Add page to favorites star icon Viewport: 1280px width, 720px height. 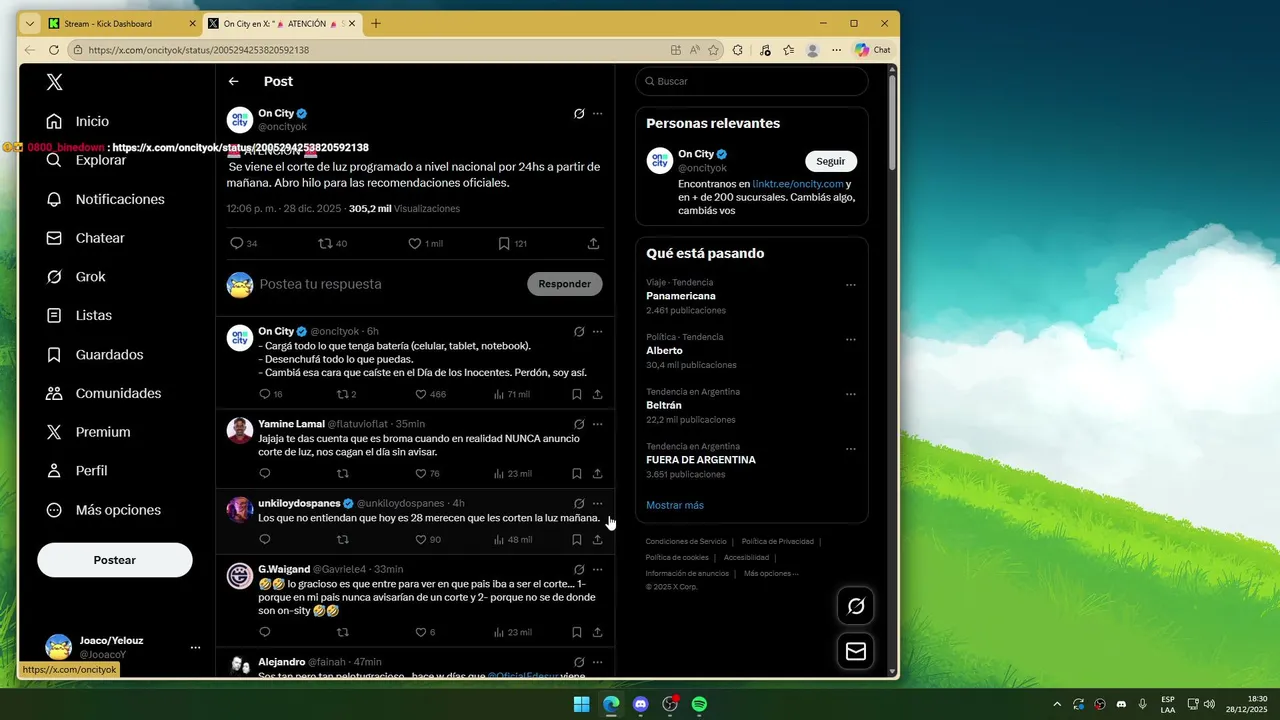(x=713, y=50)
